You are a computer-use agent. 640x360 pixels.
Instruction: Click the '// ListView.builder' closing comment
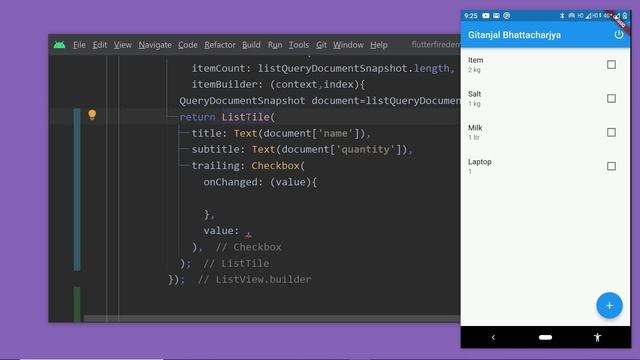point(254,280)
